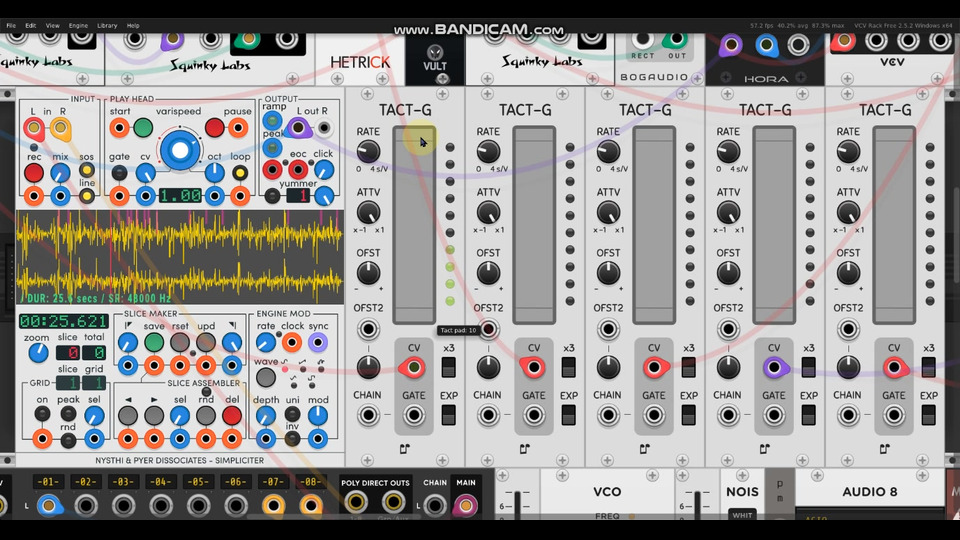Click the orange pause trigger jack in Play Head

[238, 128]
